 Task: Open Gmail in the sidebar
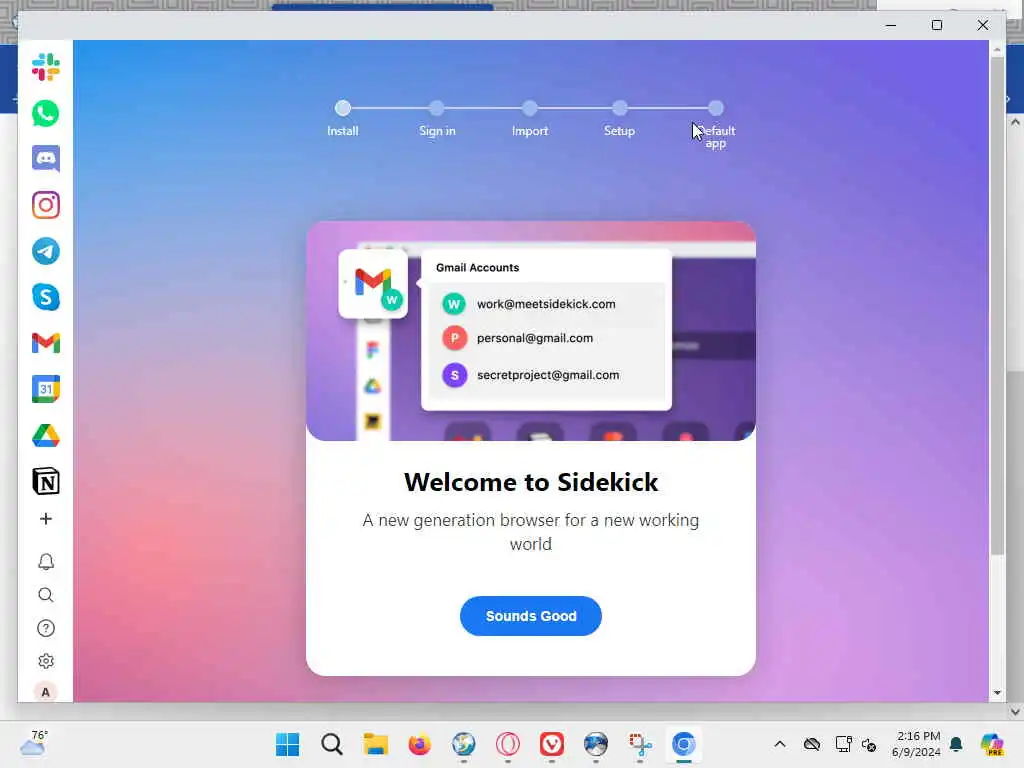(x=46, y=343)
